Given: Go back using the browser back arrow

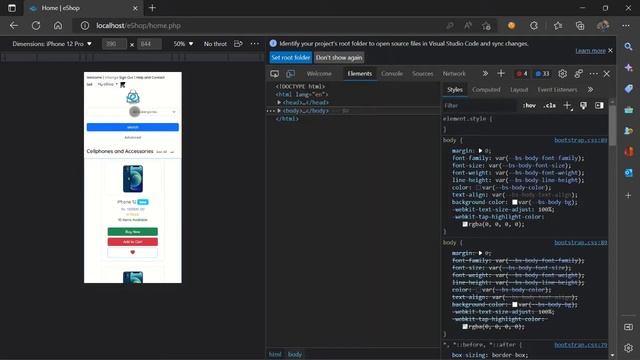Looking at the screenshot, I should tap(14, 25).
